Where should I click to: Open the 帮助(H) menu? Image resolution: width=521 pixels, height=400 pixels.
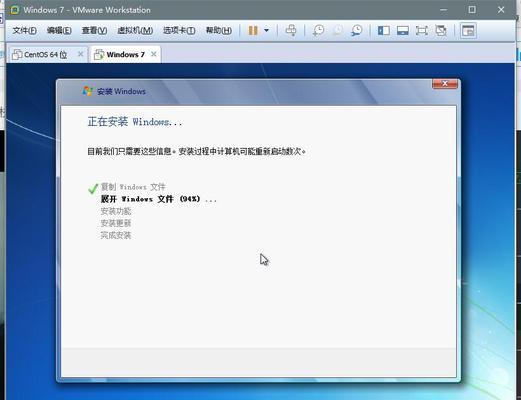click(x=219, y=31)
